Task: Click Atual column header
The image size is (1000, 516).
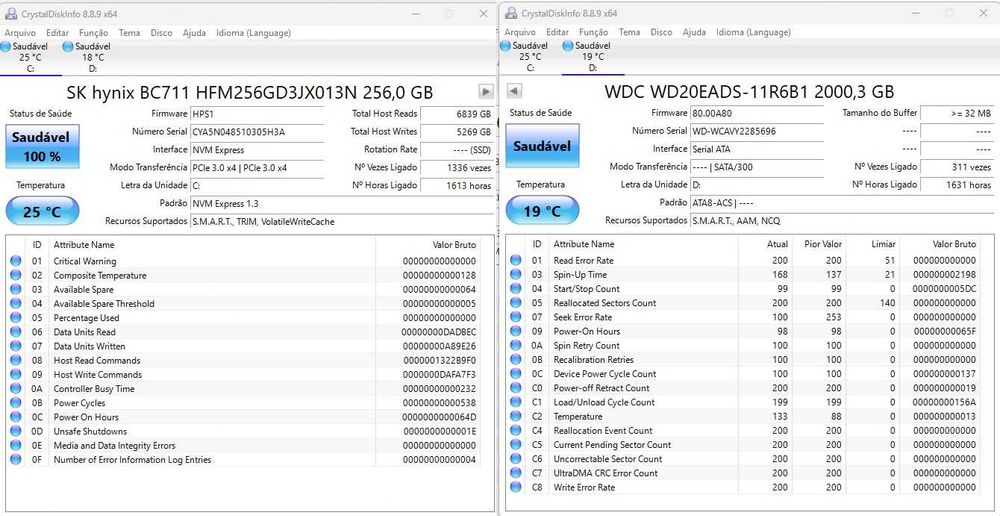Action: (x=777, y=244)
